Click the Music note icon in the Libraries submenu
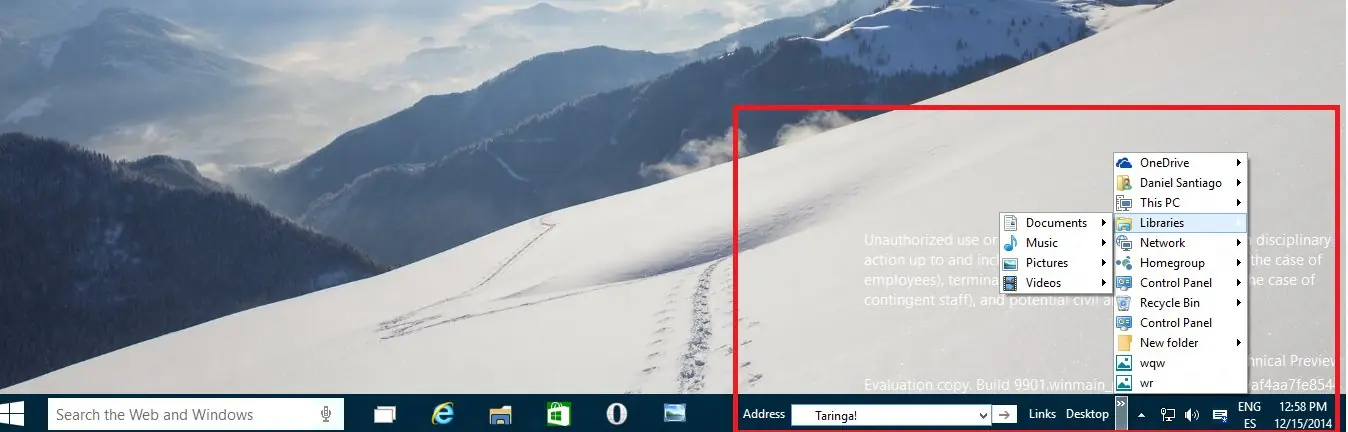 (1010, 243)
